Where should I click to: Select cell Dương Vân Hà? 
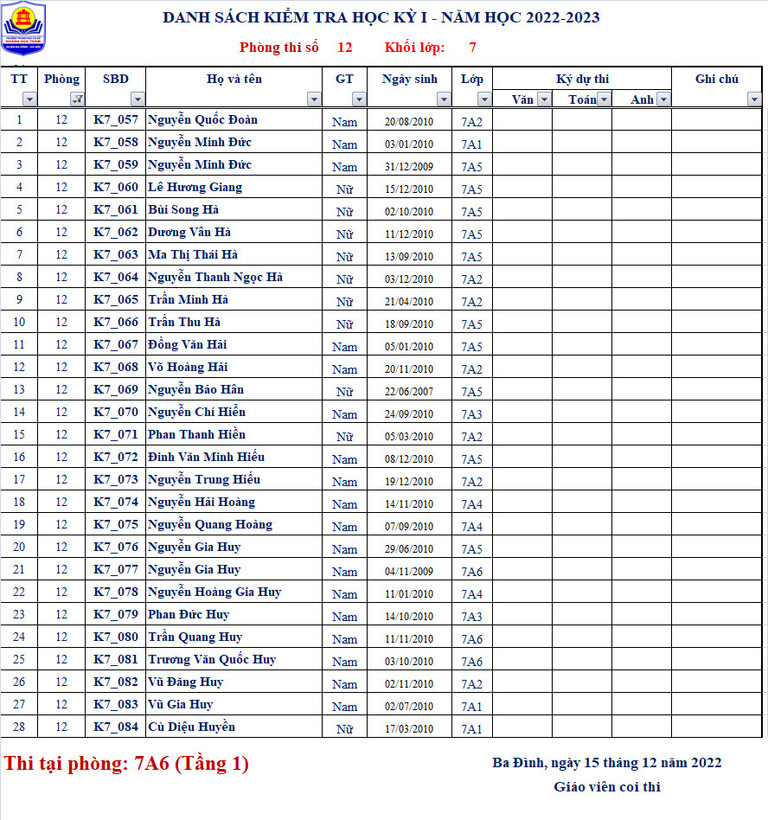click(x=234, y=232)
